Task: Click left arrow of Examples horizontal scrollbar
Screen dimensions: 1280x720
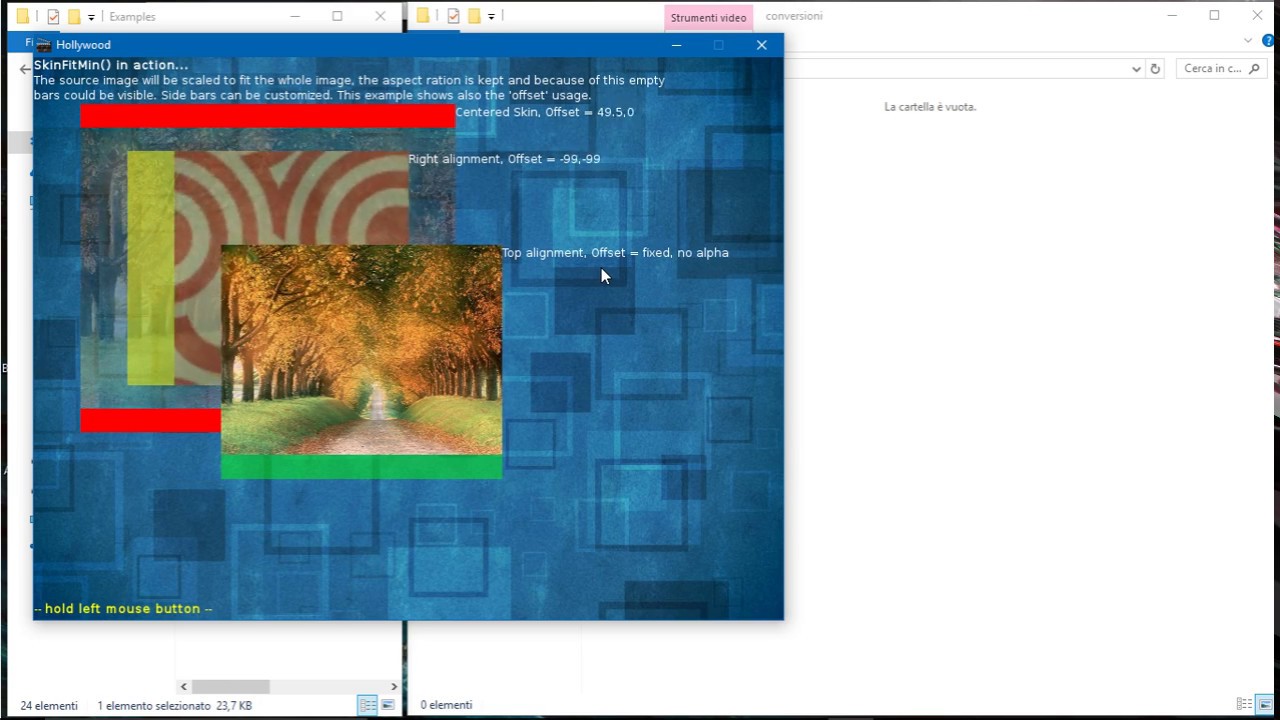Action: (x=183, y=686)
